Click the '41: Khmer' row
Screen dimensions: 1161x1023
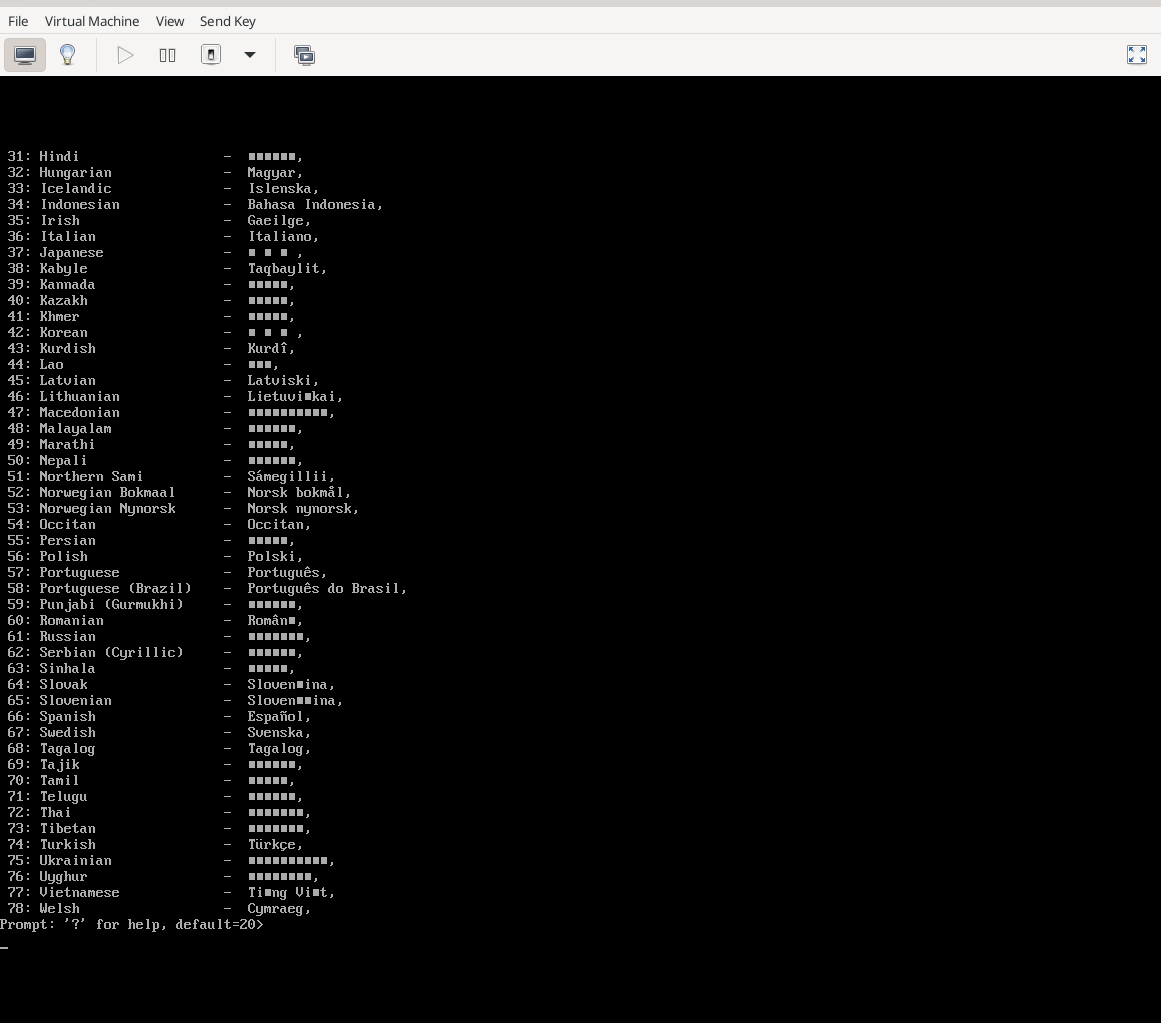(x=151, y=317)
